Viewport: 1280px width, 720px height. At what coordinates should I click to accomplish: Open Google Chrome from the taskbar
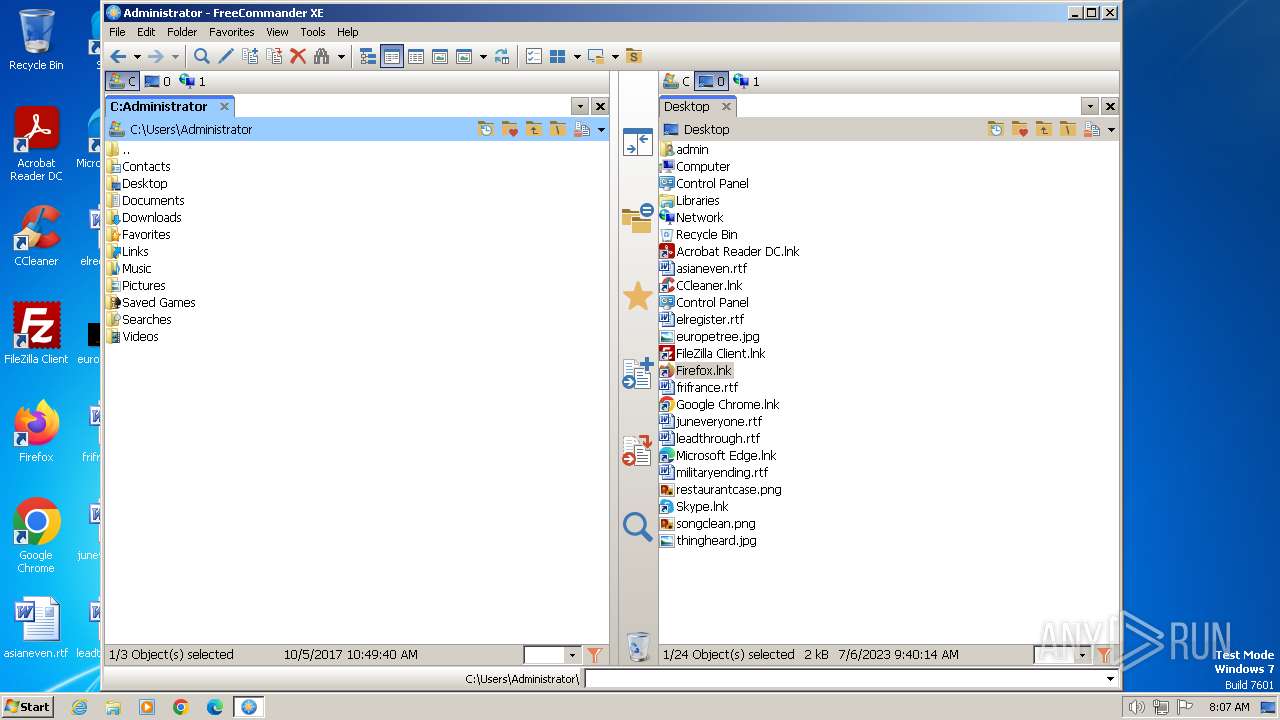point(181,707)
